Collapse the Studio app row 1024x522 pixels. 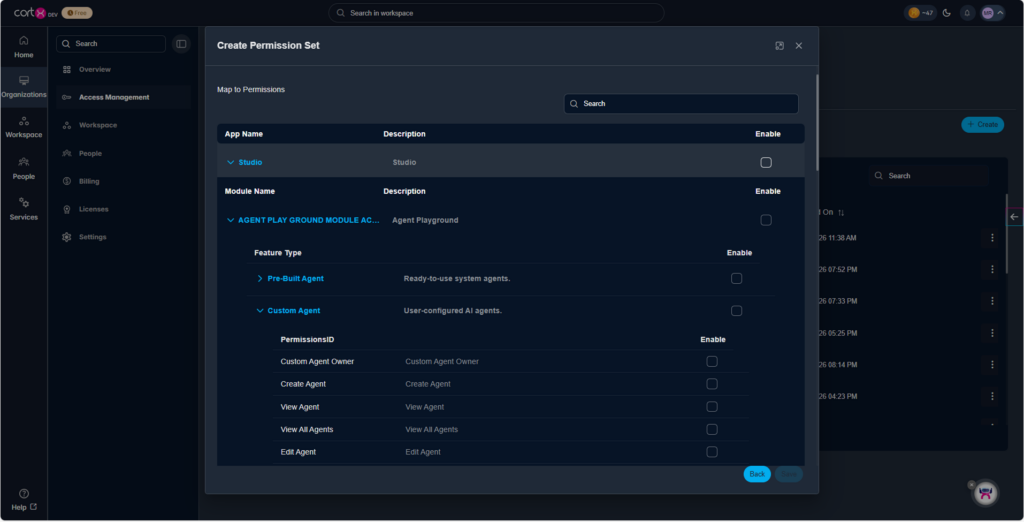tap(231, 162)
